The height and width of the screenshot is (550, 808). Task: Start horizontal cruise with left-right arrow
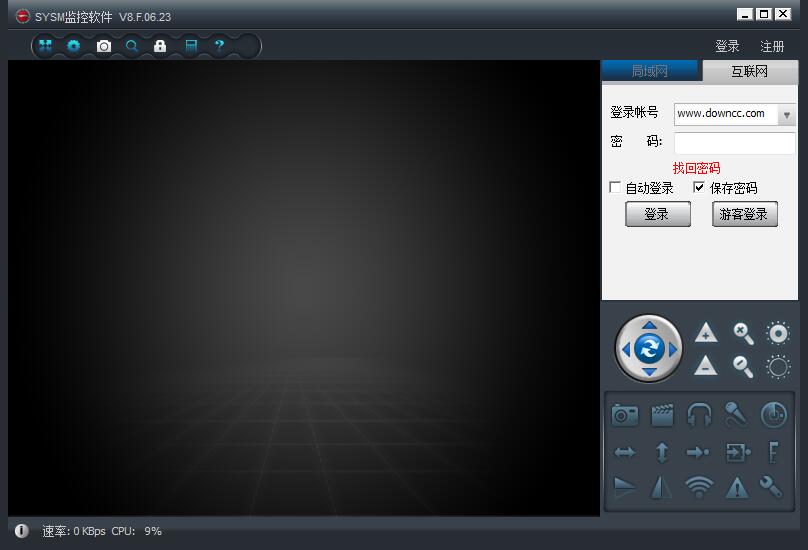pos(625,453)
